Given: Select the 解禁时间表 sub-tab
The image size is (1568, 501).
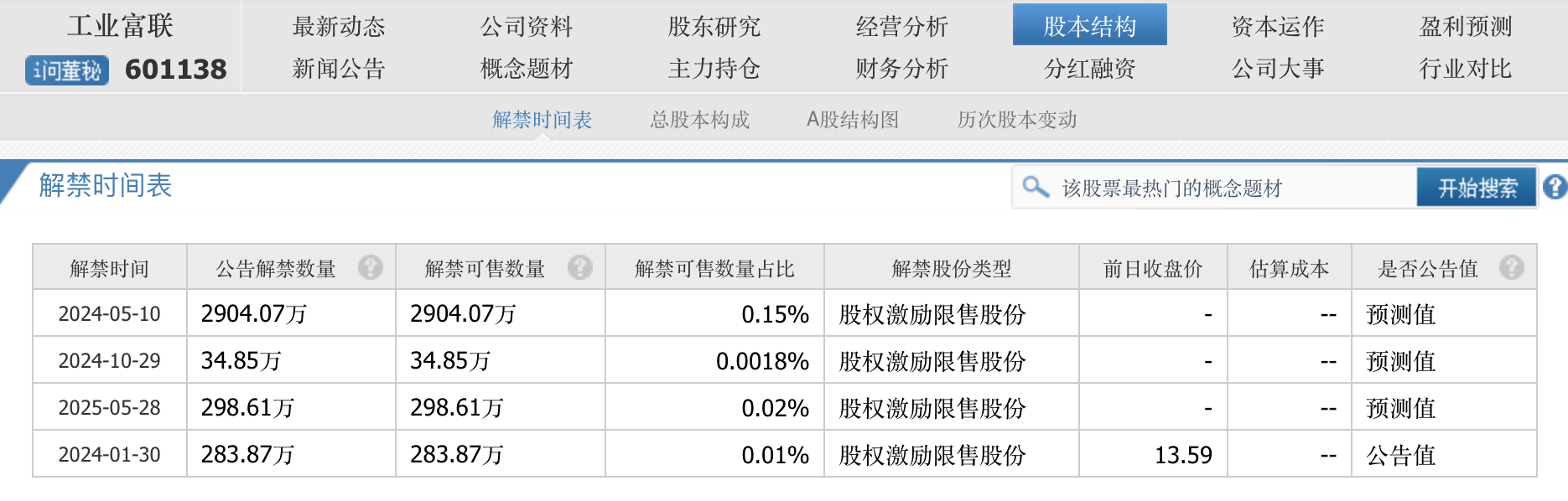Looking at the screenshot, I should click(543, 120).
